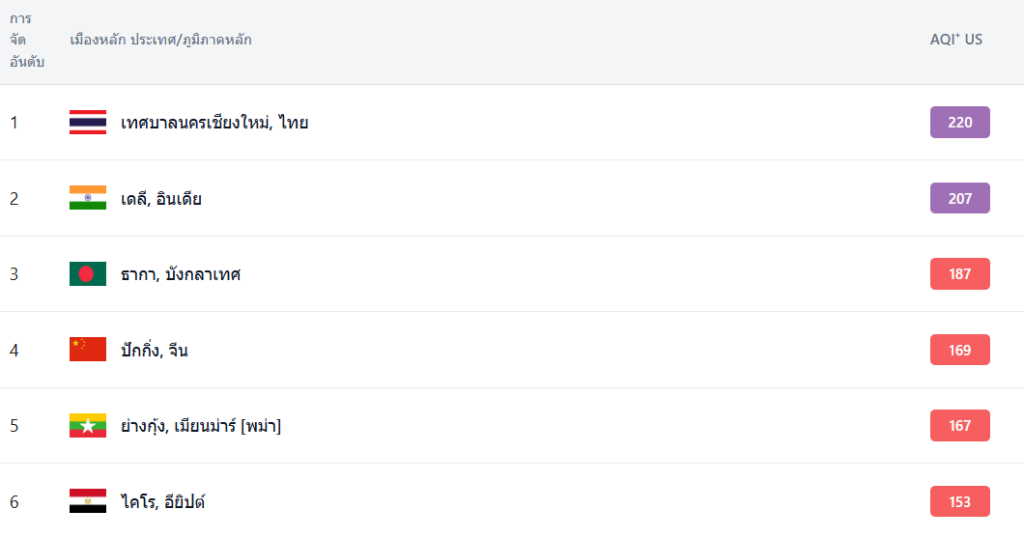Viewport: 1024px width, 538px height.
Task: Click the purple 207 AQI badge
Action: [x=960, y=198]
